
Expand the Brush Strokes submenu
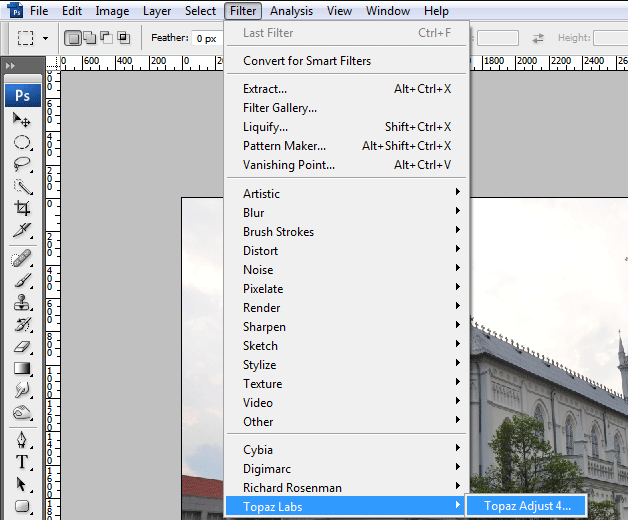point(346,232)
